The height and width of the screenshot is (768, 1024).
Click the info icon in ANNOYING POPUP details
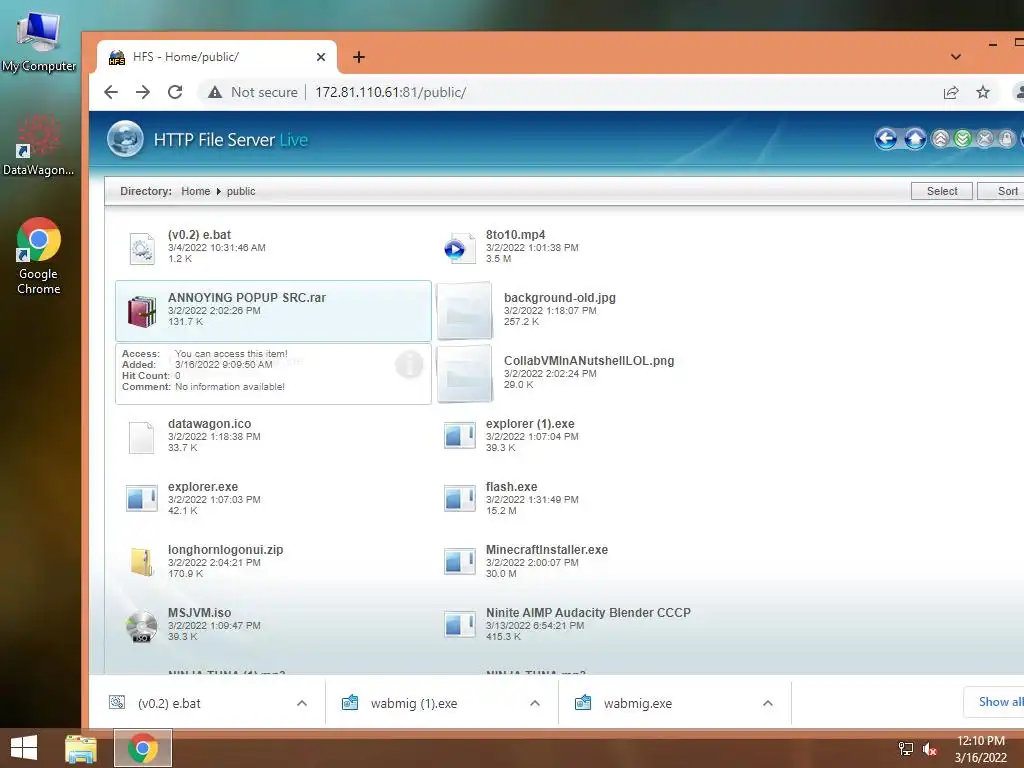[409, 364]
